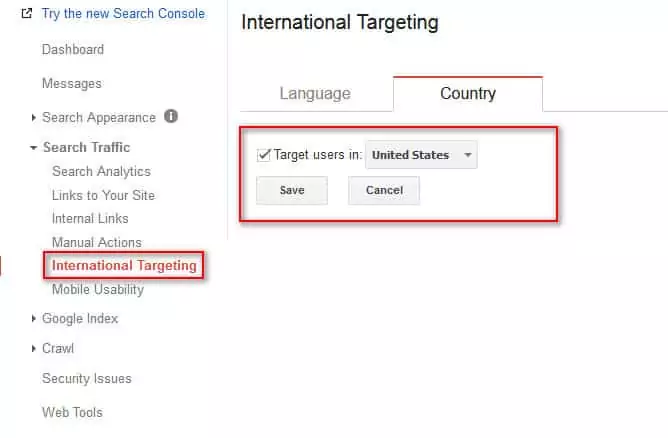Viewport: 668px width, 438px height.
Task: Click the Search Traffic section label
Action: click(86, 147)
